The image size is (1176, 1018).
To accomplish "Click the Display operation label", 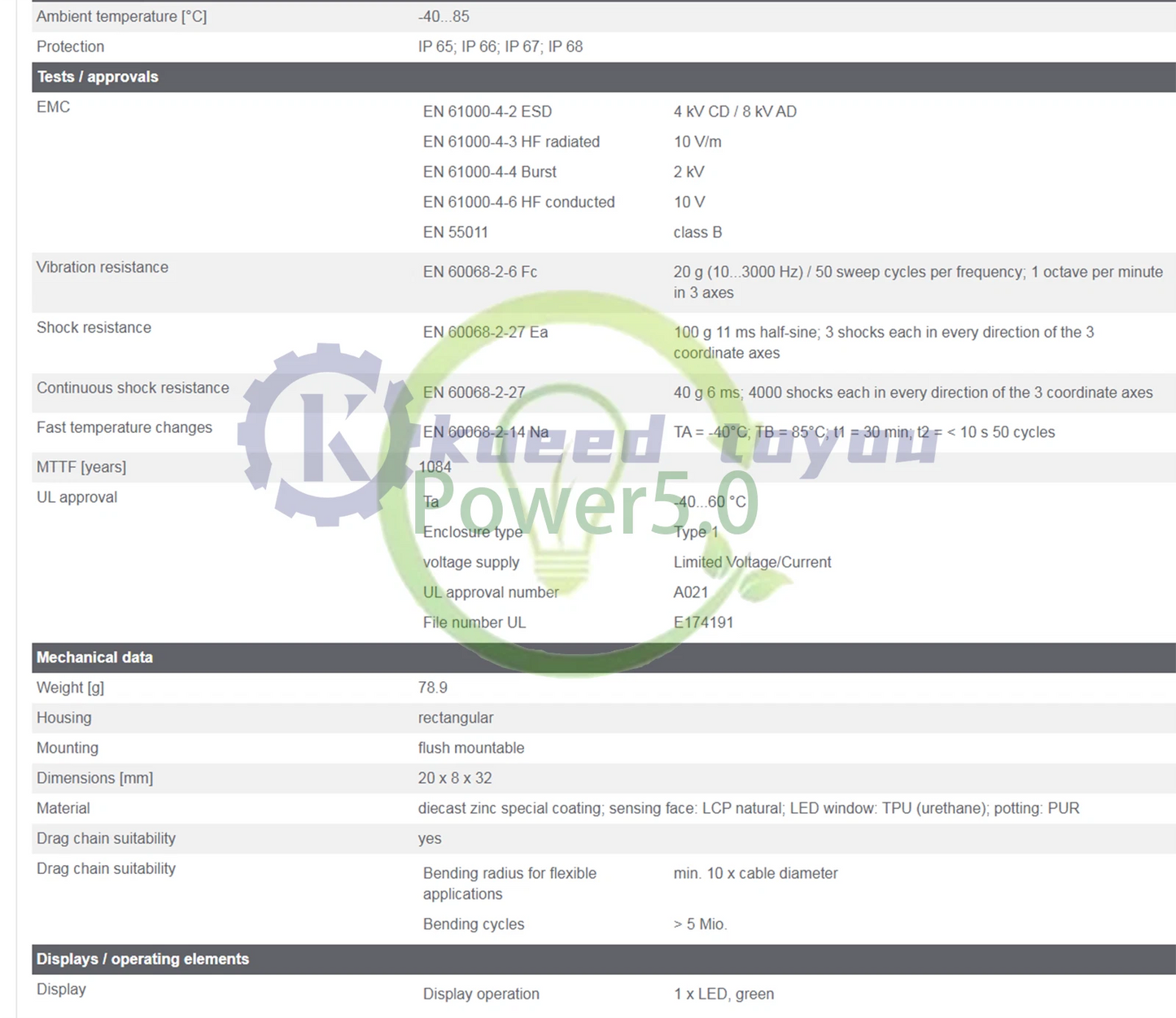I will (x=481, y=994).
